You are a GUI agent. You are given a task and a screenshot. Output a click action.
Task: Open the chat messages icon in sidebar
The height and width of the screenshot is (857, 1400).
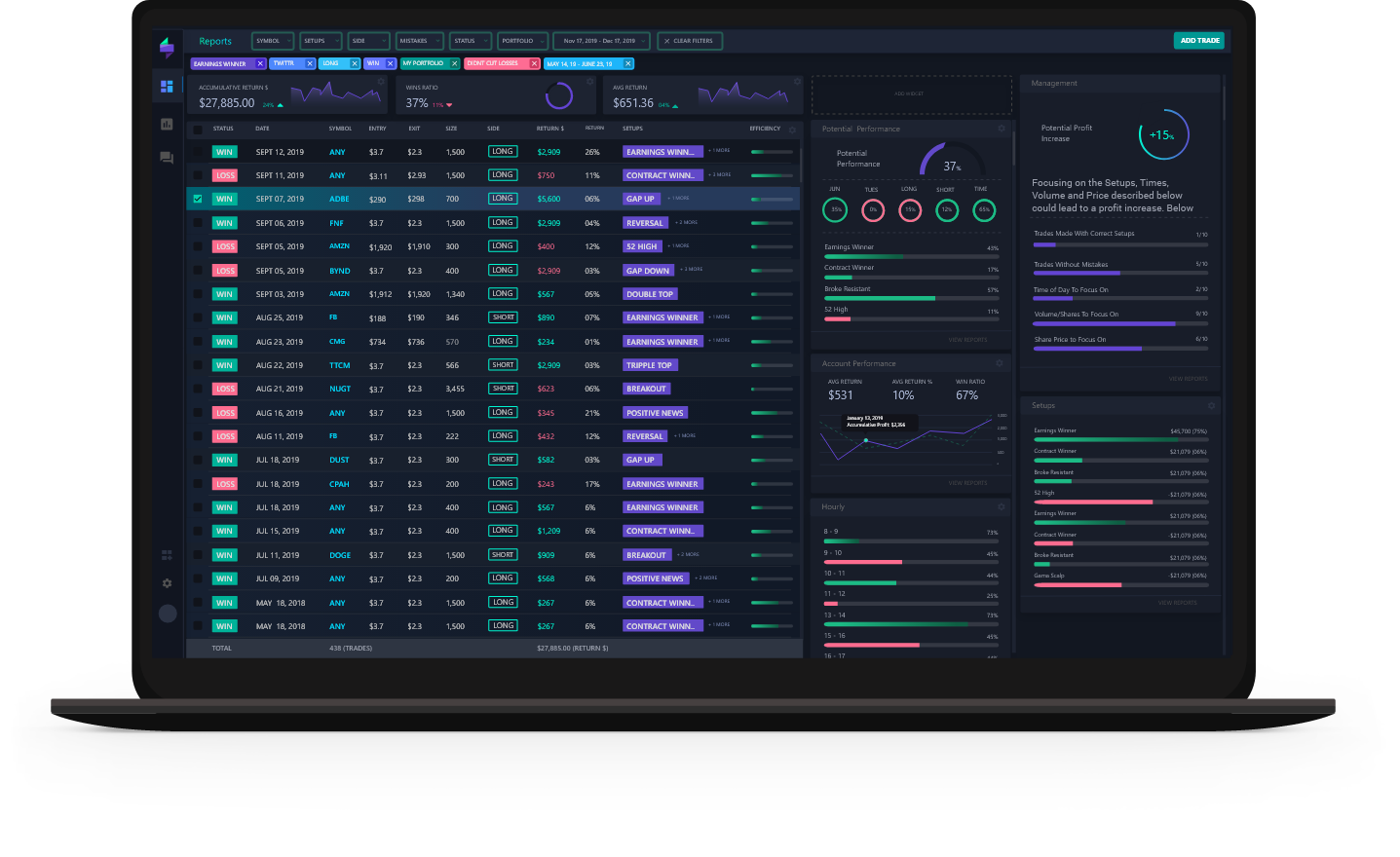tap(167, 157)
